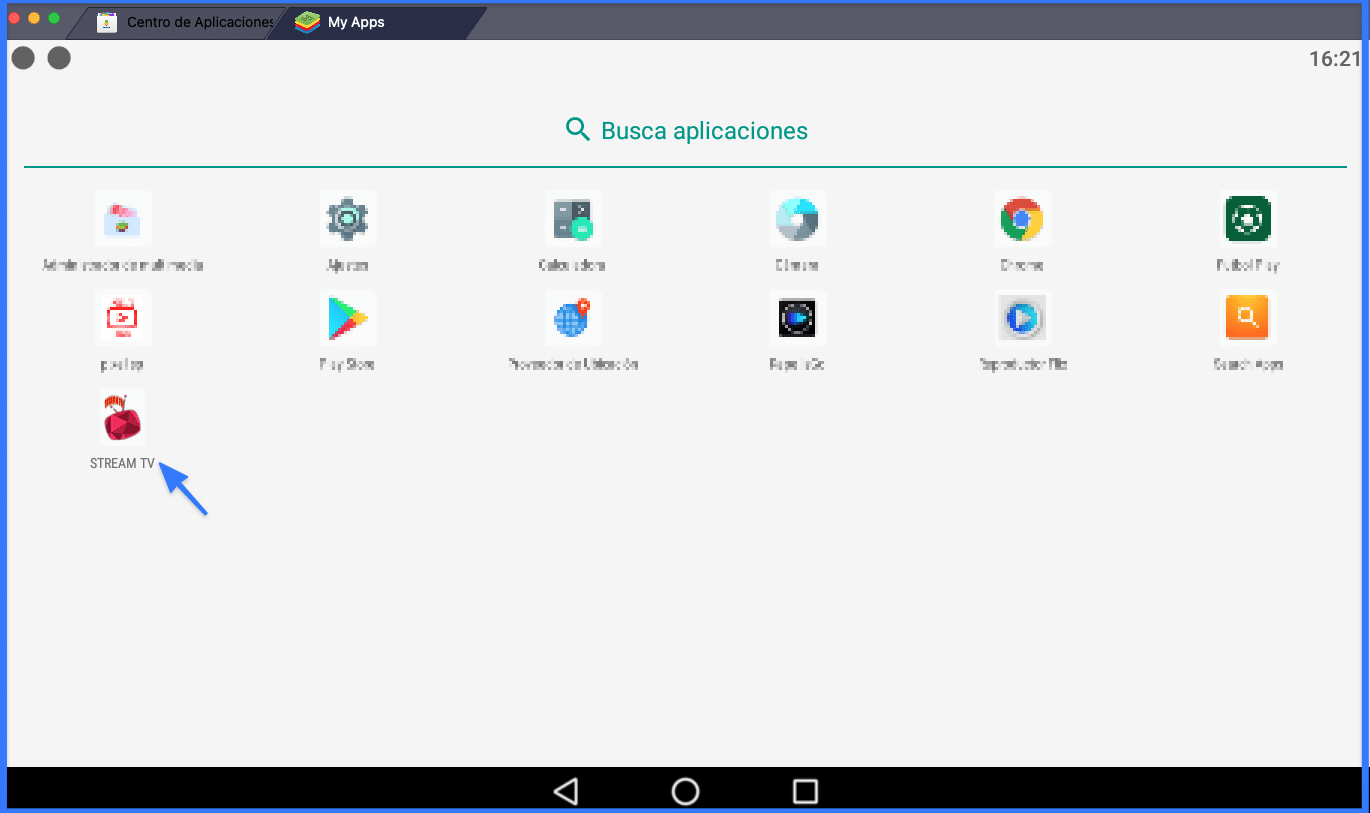Select the My Apps tab
The height and width of the screenshot is (813, 1370).
375,22
